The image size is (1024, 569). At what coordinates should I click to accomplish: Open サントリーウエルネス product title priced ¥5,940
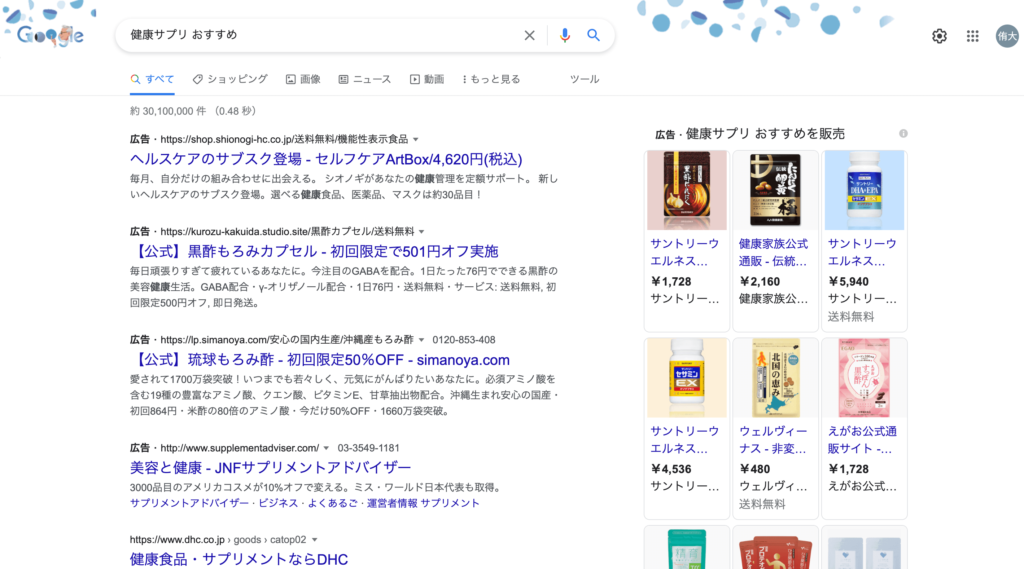coord(862,252)
